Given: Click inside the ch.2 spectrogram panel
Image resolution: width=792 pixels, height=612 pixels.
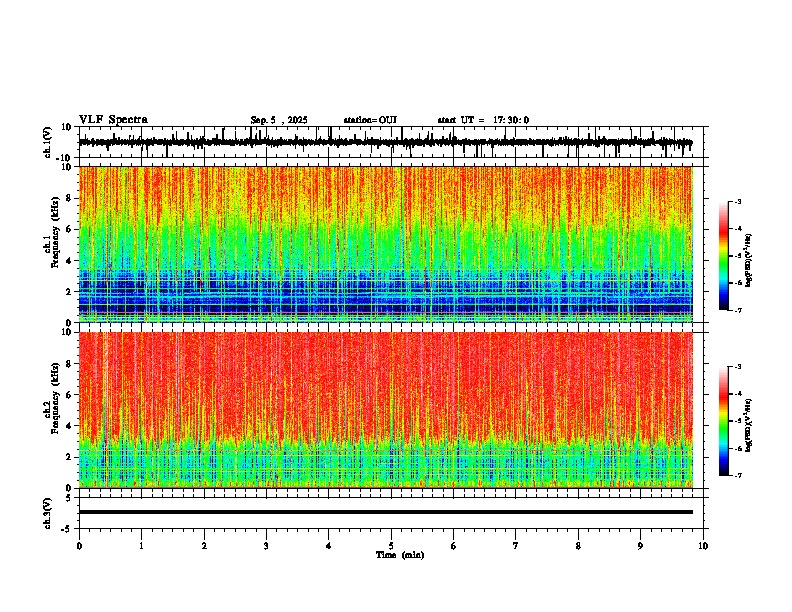Looking at the screenshot, I should tap(386, 410).
